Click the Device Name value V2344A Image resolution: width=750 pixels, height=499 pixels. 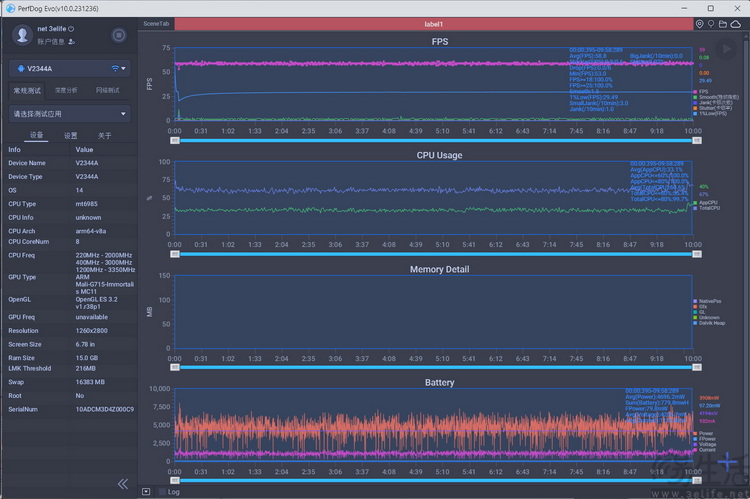pyautogui.click(x=87, y=163)
